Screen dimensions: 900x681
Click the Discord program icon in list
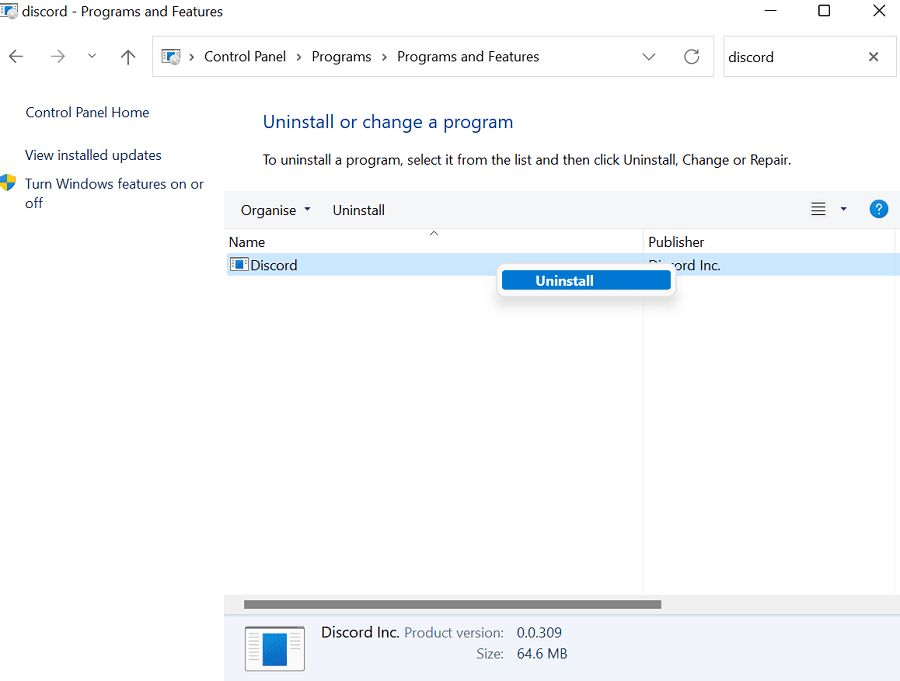tap(239, 265)
